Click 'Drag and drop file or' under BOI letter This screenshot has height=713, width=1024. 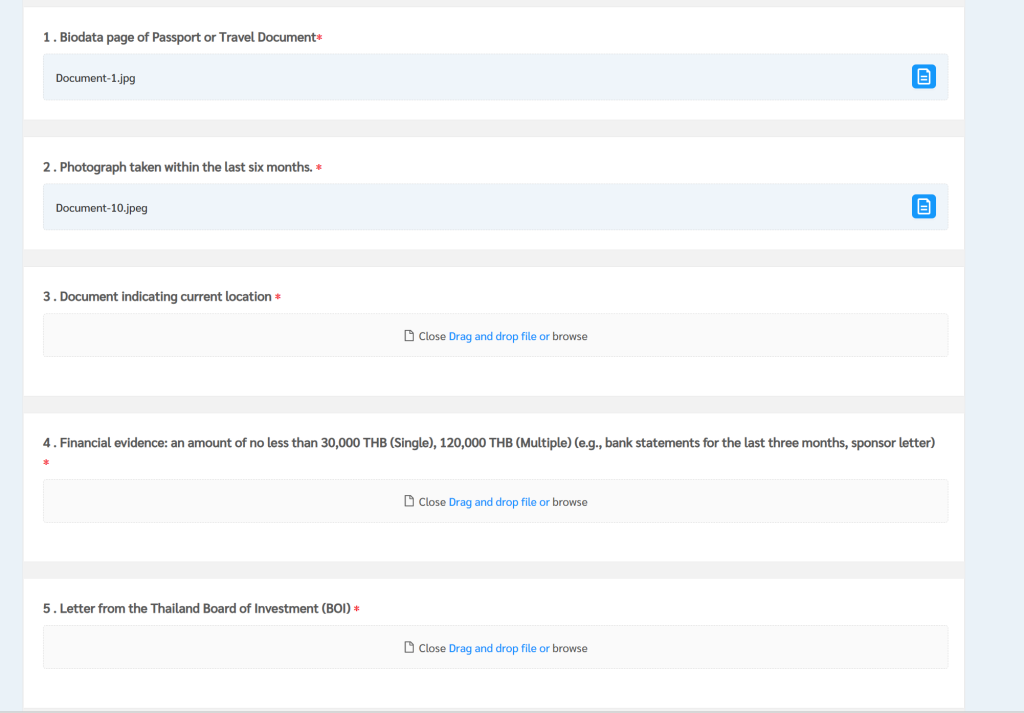tap(498, 648)
